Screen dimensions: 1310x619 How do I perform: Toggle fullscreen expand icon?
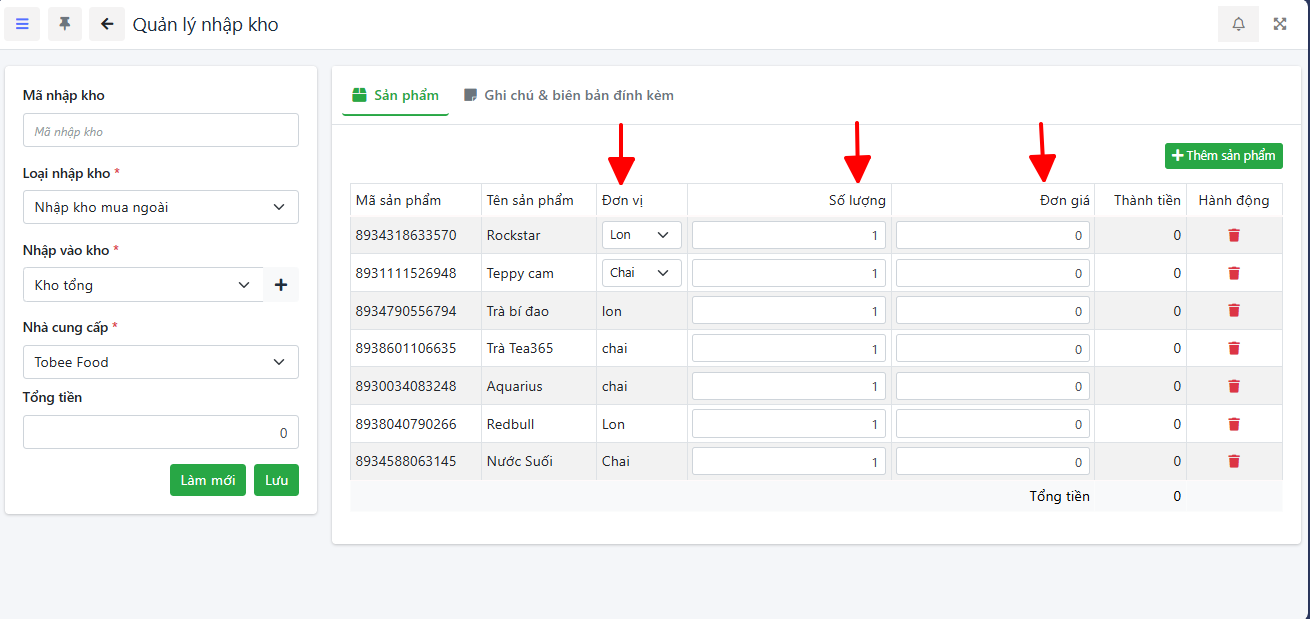click(x=1279, y=24)
